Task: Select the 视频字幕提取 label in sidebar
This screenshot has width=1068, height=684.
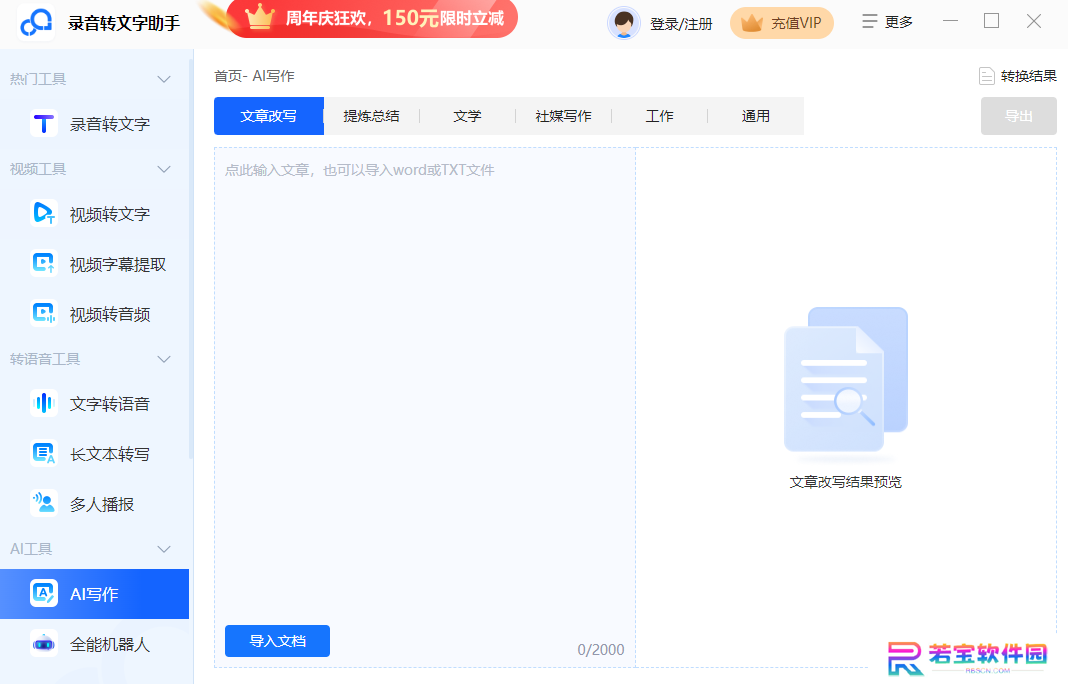Action: click(x=118, y=264)
